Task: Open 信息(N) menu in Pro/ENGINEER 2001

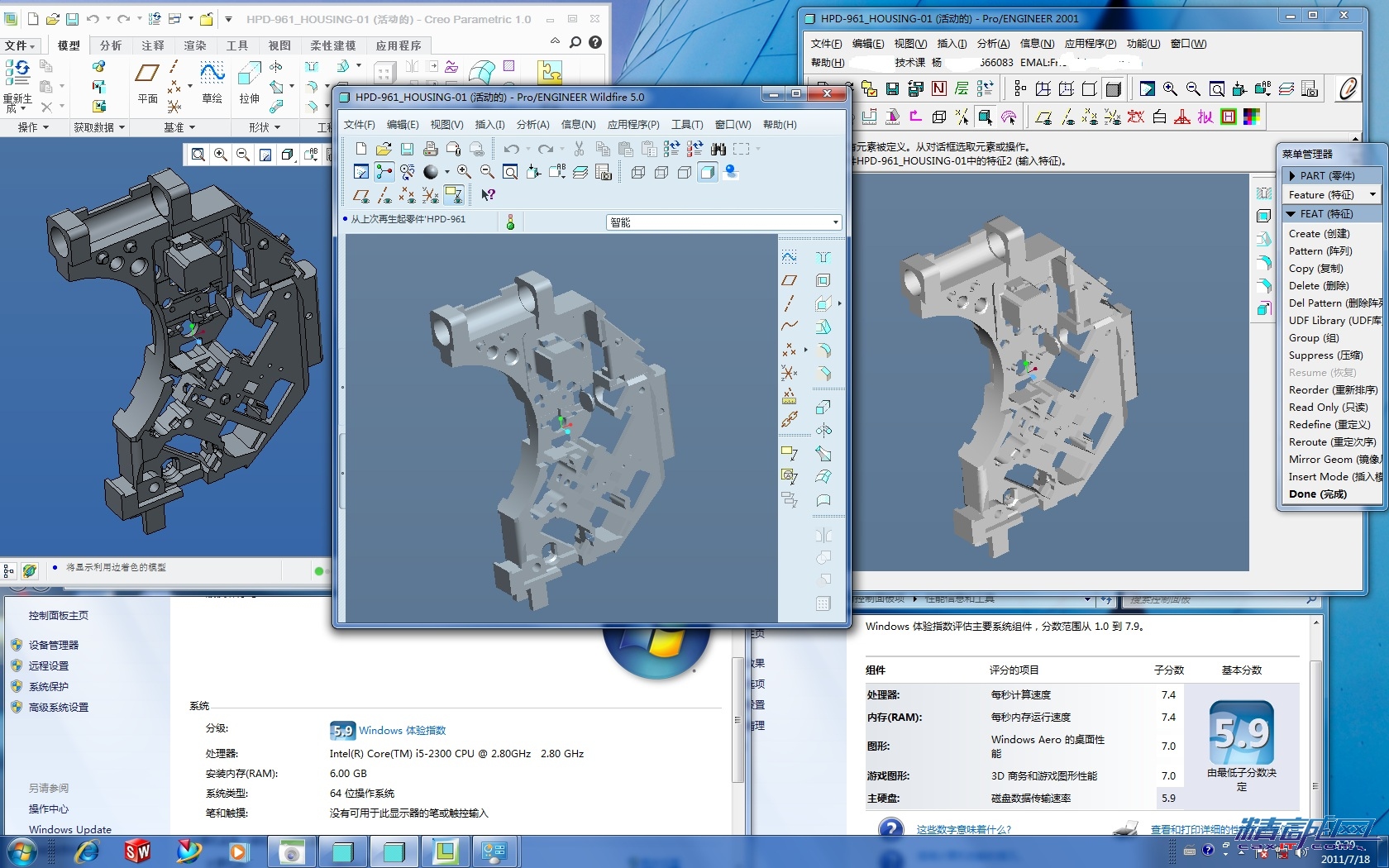Action: coord(1037,44)
